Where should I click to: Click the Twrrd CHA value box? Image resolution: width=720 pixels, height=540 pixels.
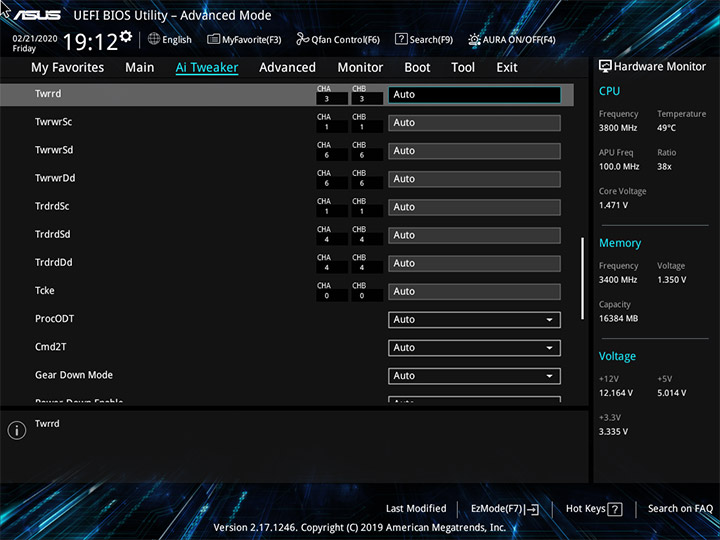click(x=332, y=98)
